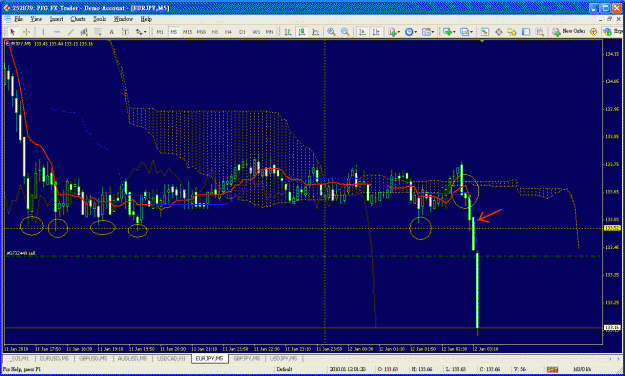Switch chart to H1 timeframe
The image size is (625, 376).
tap(215, 32)
